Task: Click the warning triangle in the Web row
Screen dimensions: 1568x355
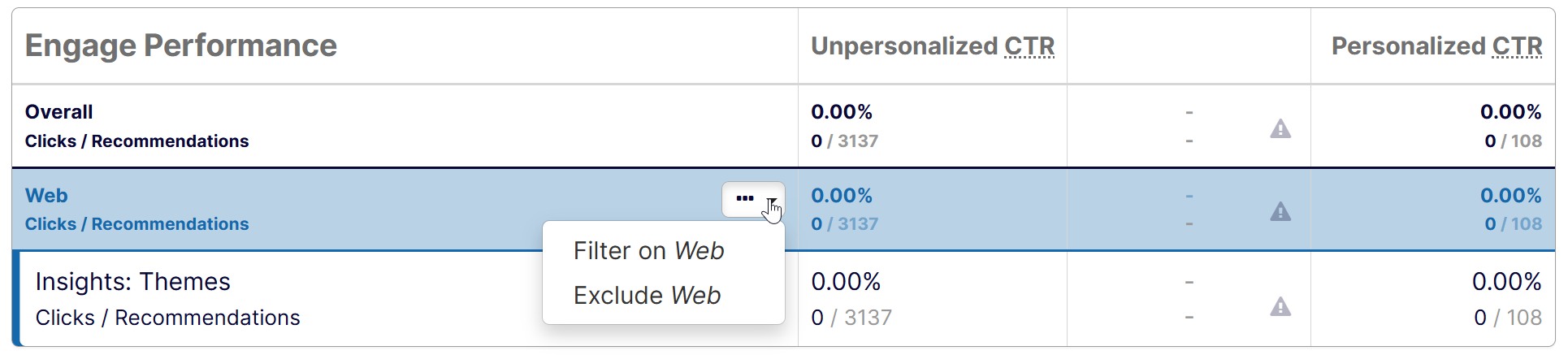Action: click(1280, 212)
